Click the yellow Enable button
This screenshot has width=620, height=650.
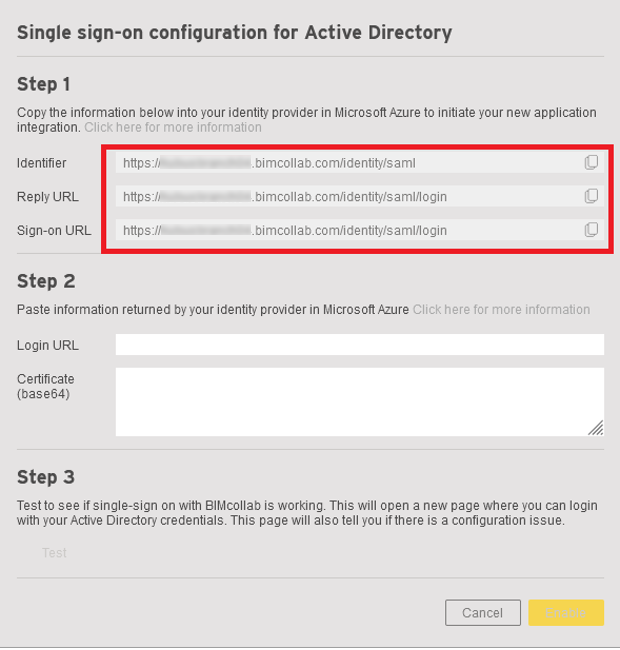(566, 612)
